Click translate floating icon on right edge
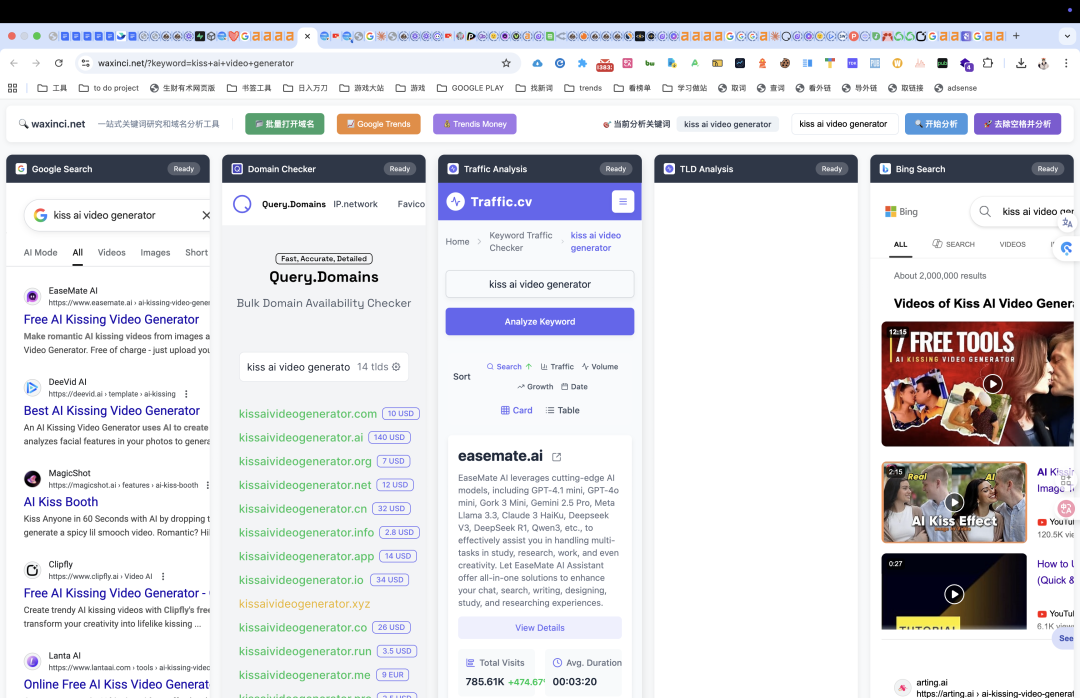 coord(1067,223)
